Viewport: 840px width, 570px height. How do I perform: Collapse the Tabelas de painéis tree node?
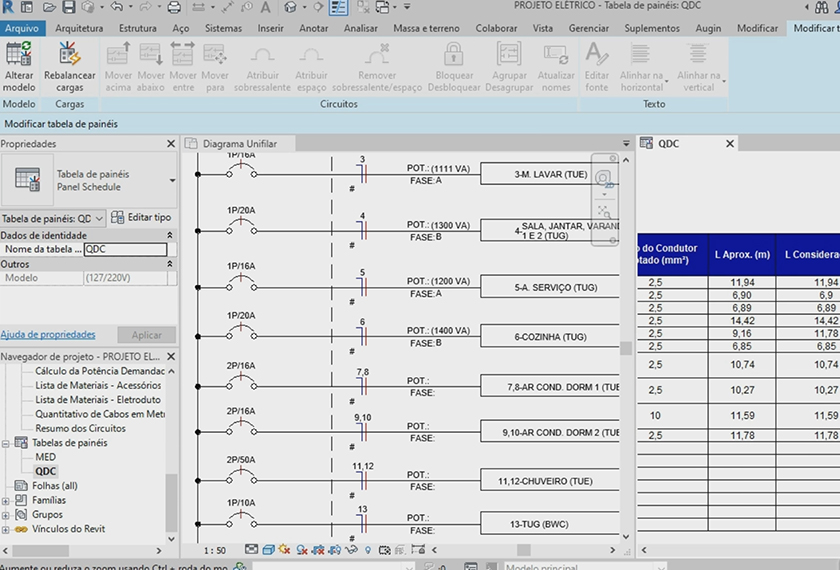click(8, 443)
